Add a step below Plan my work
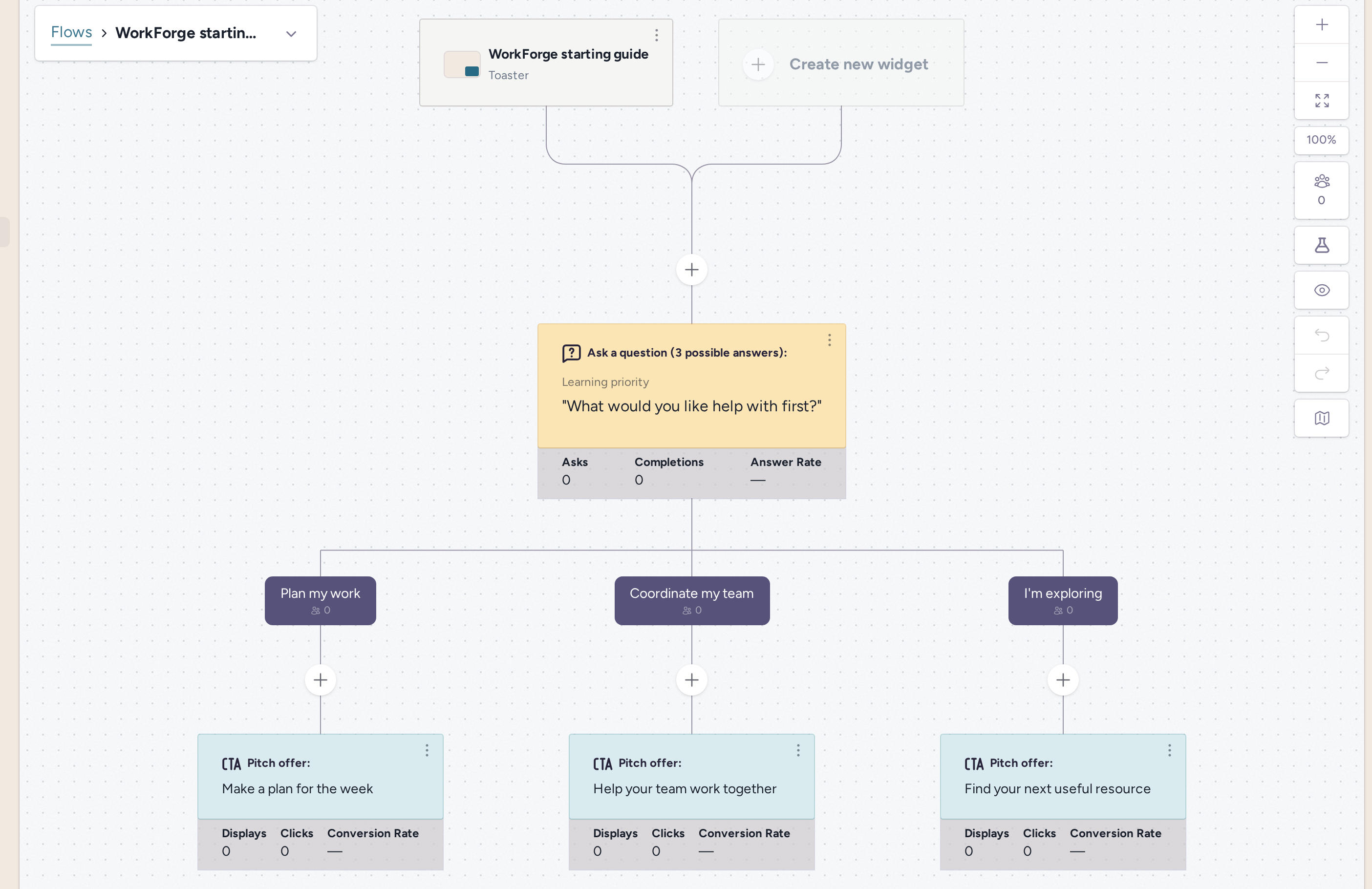 click(320, 680)
